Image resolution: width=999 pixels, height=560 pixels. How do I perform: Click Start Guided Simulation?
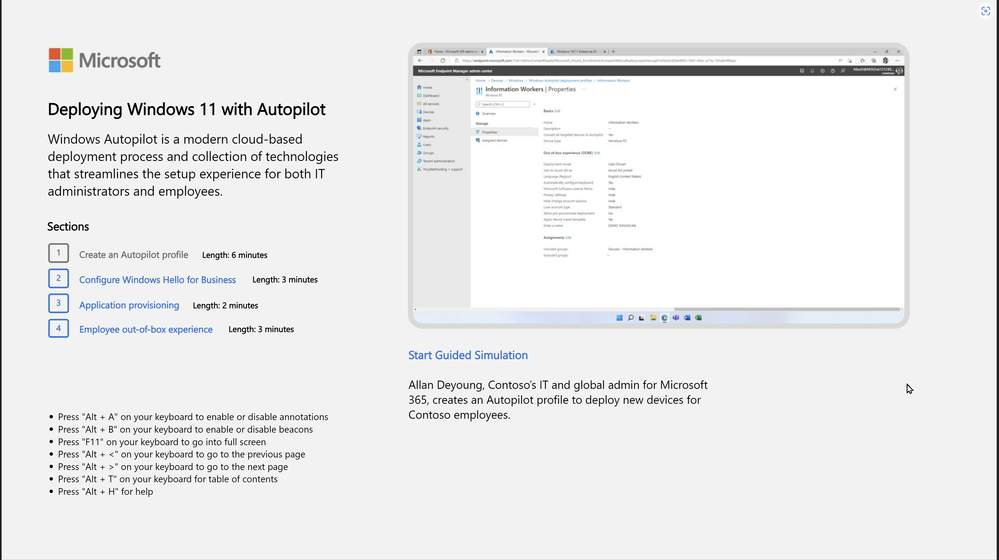tap(468, 355)
